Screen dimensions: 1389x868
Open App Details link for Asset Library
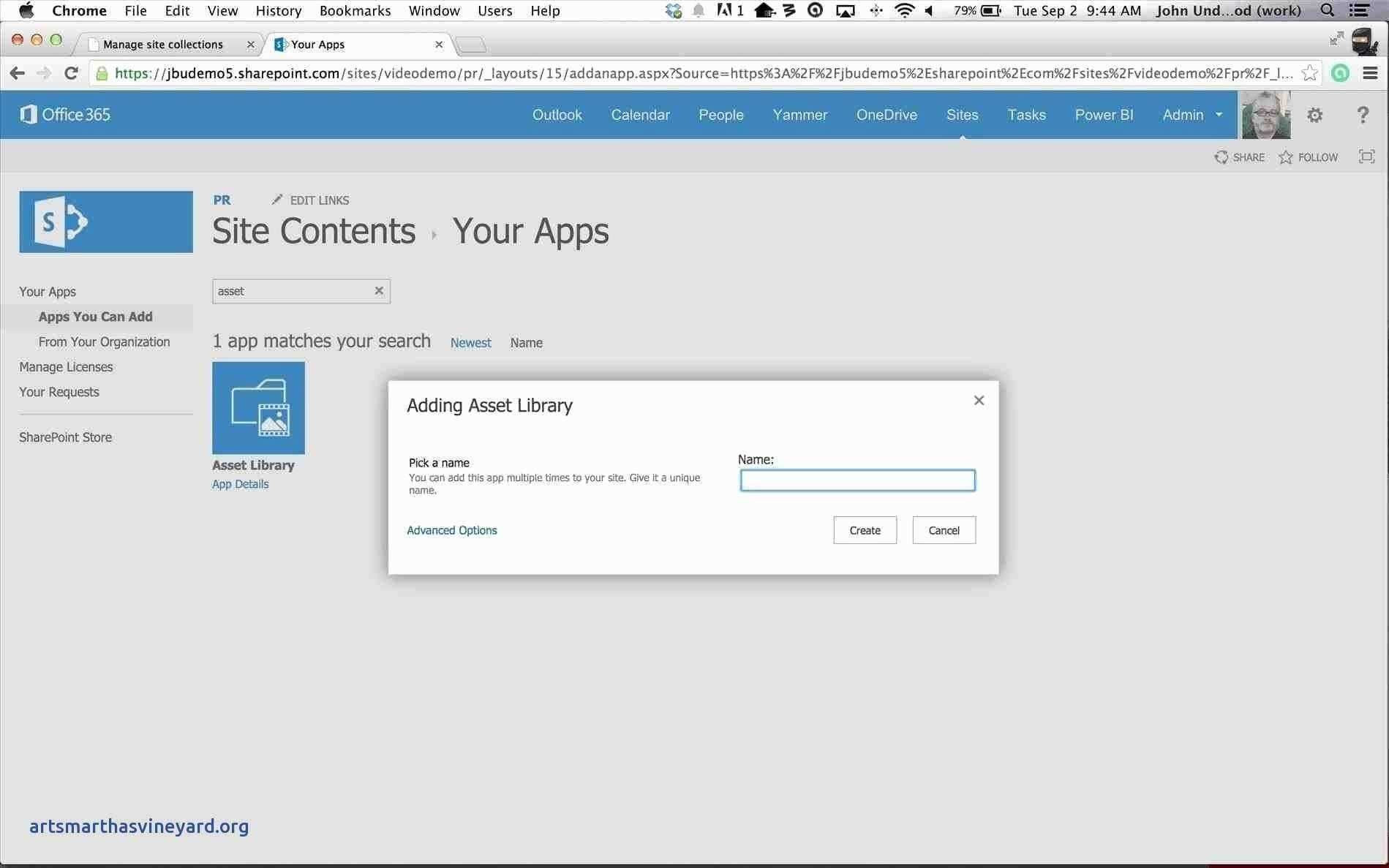[x=240, y=484]
